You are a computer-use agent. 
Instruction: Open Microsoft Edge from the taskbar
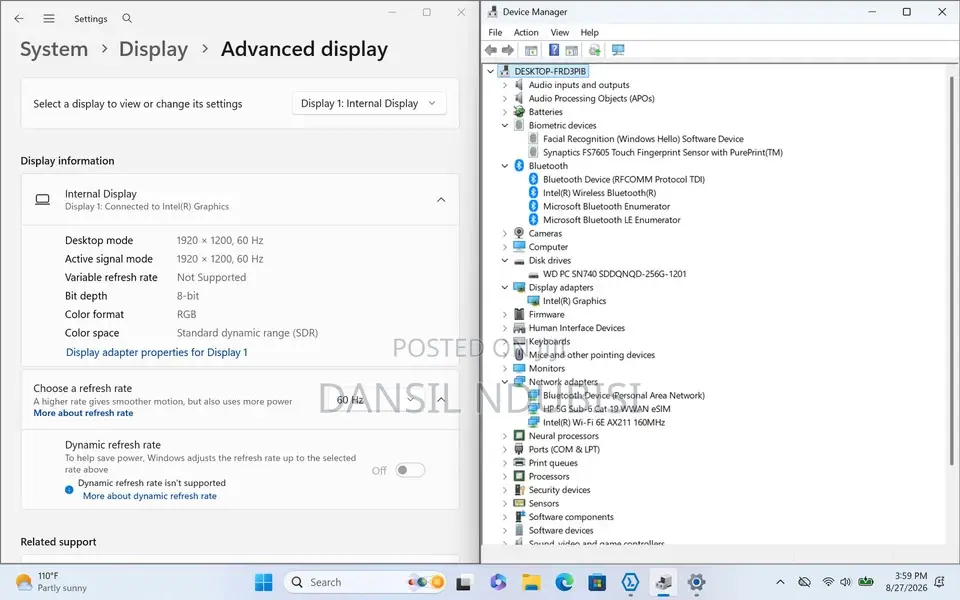point(564,582)
